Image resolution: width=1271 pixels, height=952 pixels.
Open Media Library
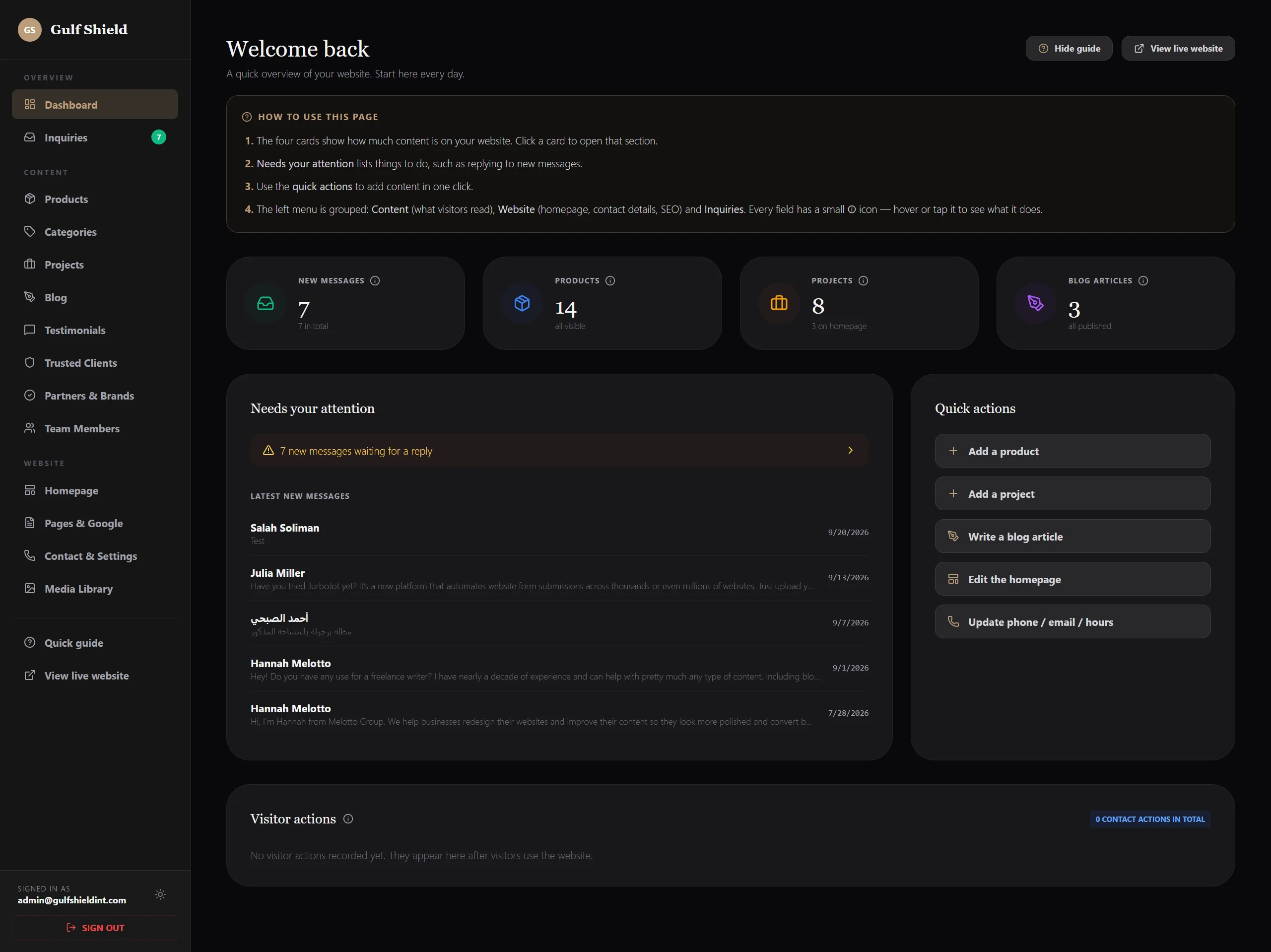[x=95, y=588]
